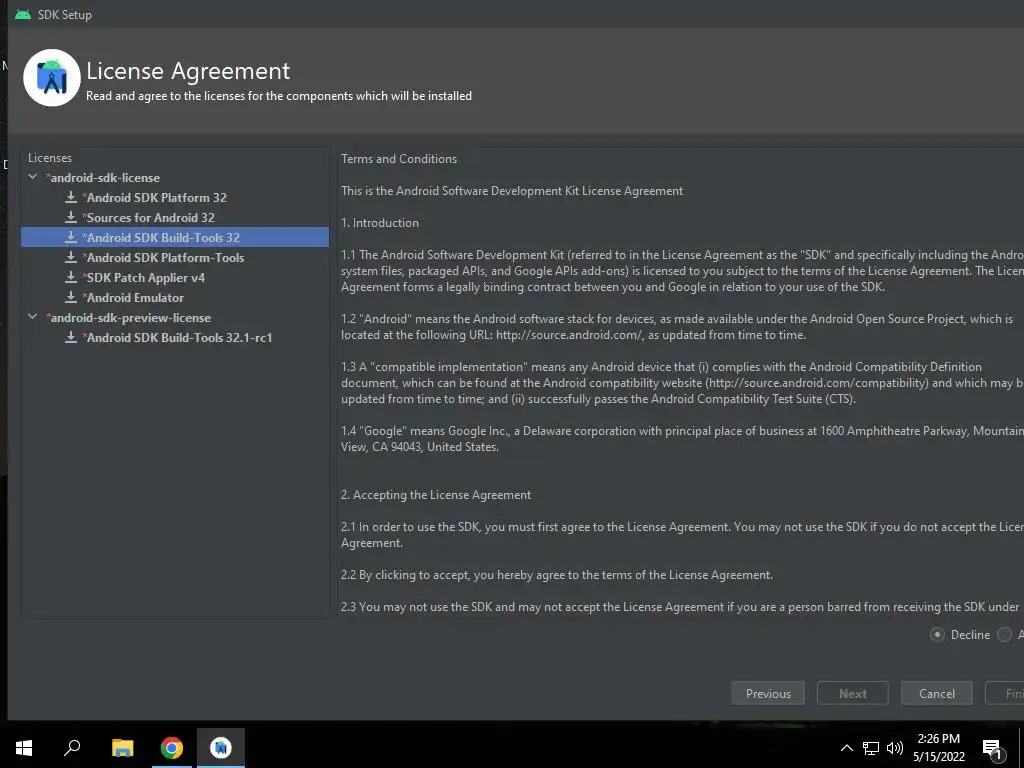Show hidden system tray icons
This screenshot has height=768, width=1024.
pos(846,748)
